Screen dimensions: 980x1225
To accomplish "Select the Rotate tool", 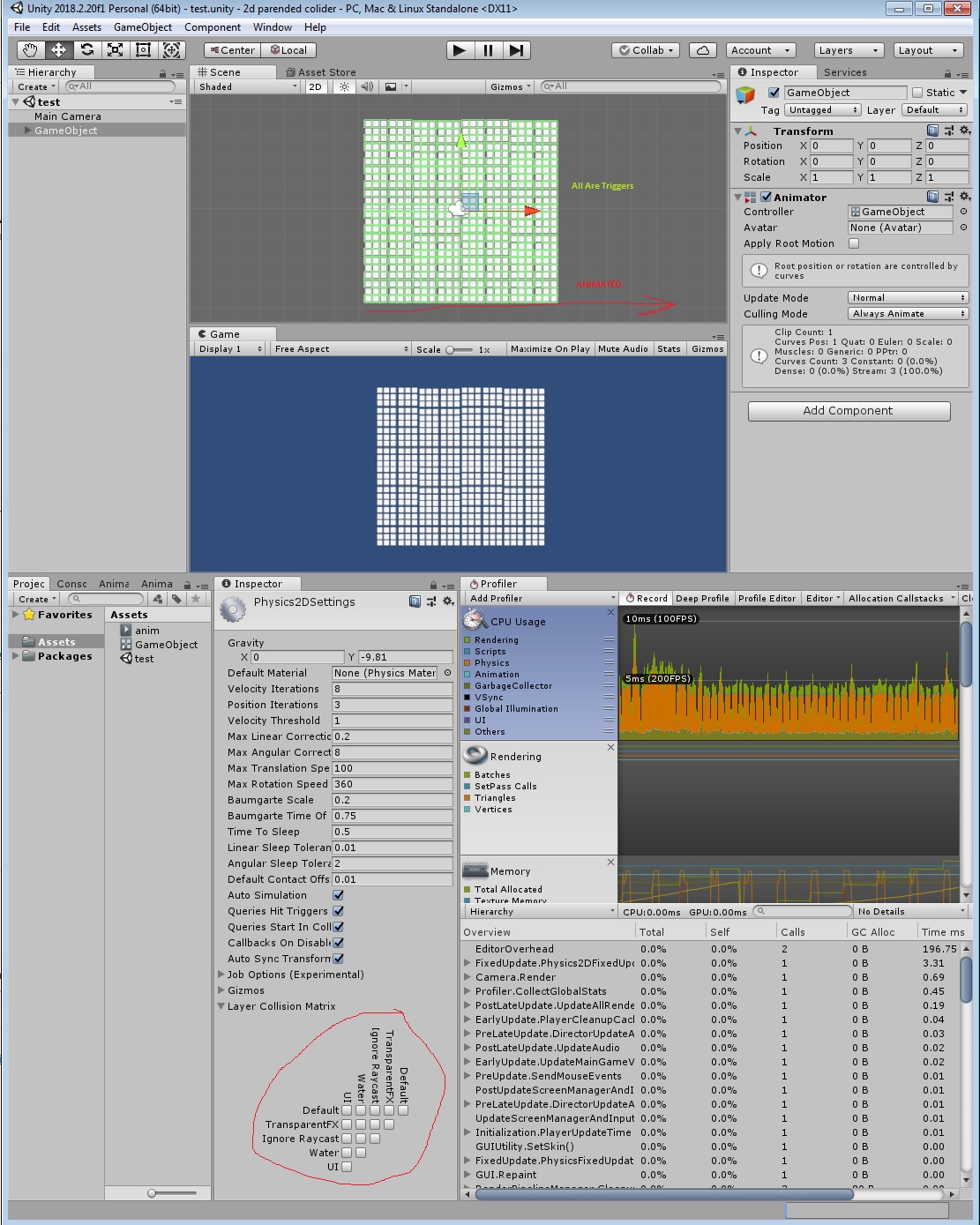I will click(x=86, y=50).
